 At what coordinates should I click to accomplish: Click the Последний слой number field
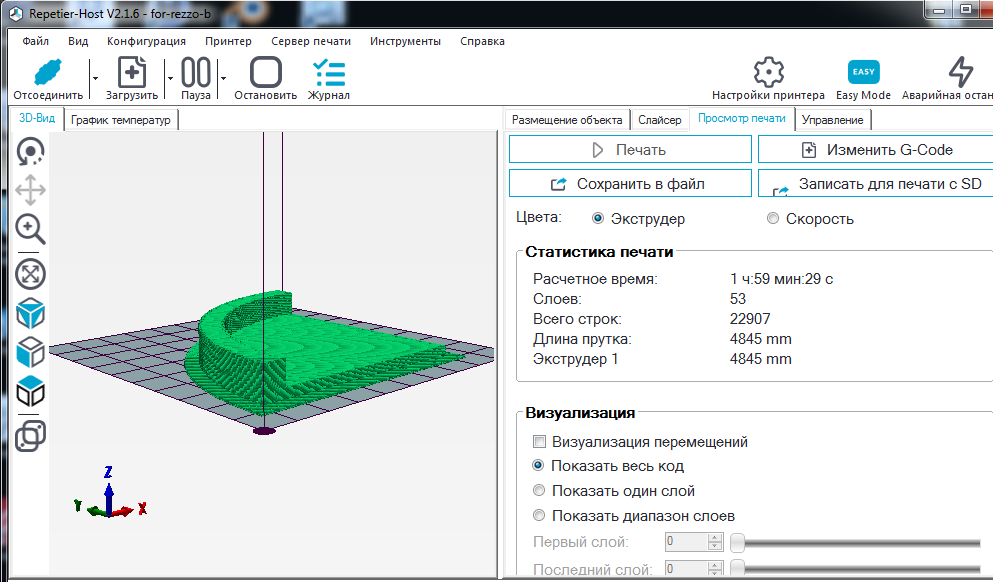tap(686, 568)
